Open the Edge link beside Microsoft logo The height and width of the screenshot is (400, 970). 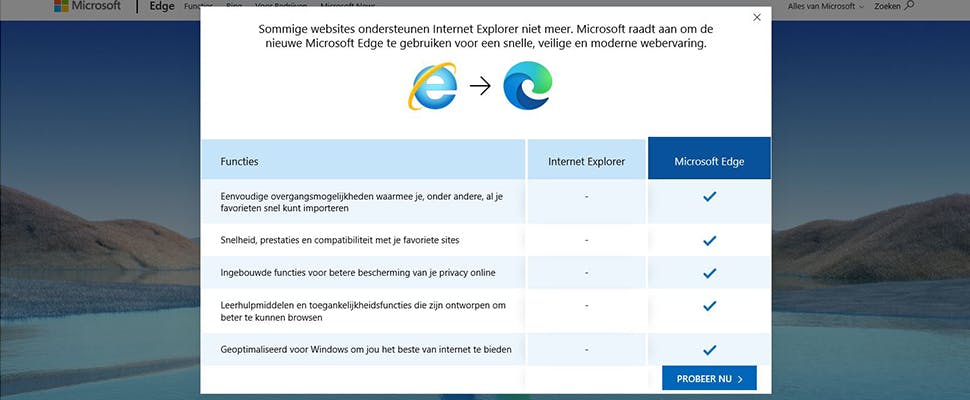[161, 6]
